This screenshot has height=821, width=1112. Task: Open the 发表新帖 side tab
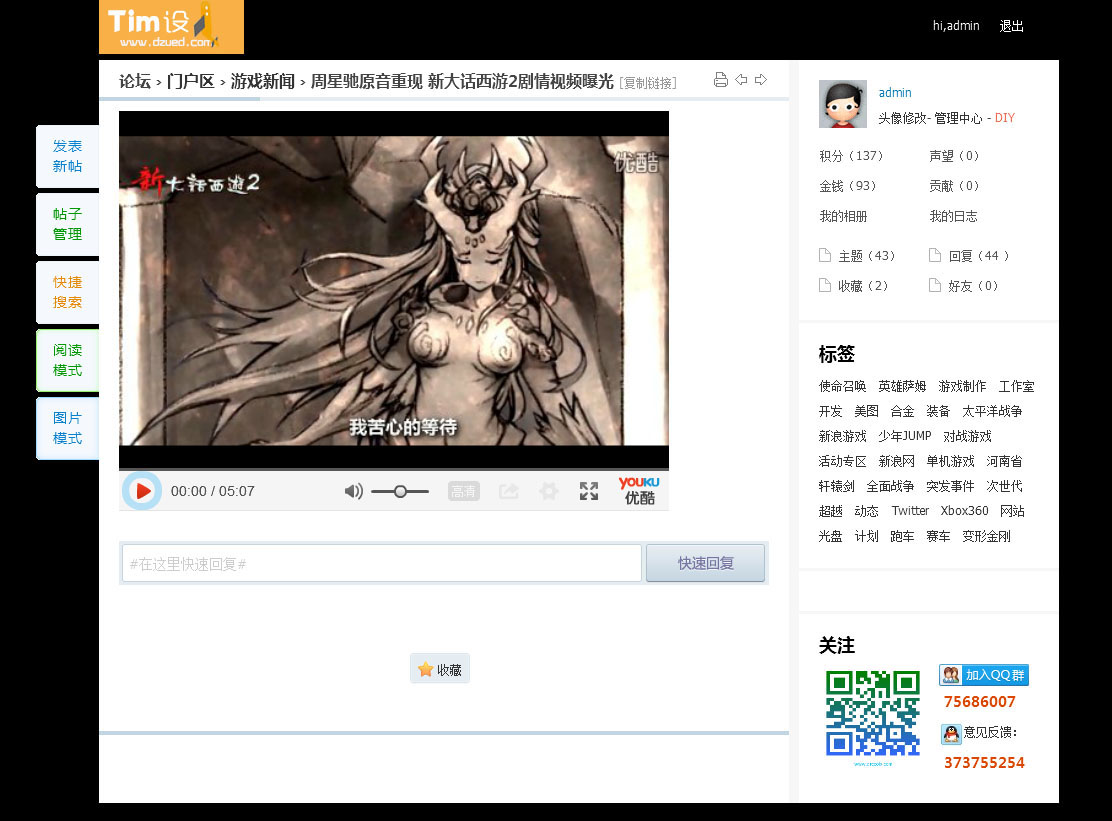click(x=67, y=156)
